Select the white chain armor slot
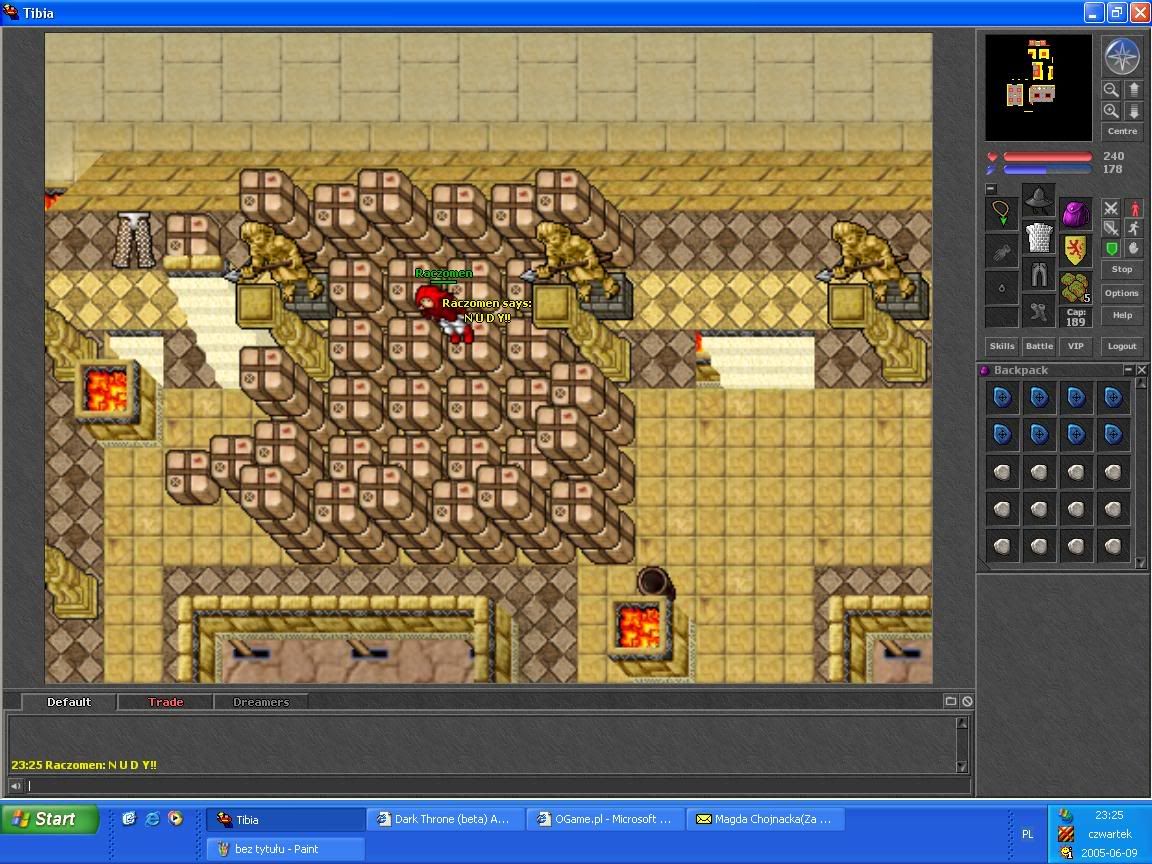The height and width of the screenshot is (864, 1152). [1038, 237]
